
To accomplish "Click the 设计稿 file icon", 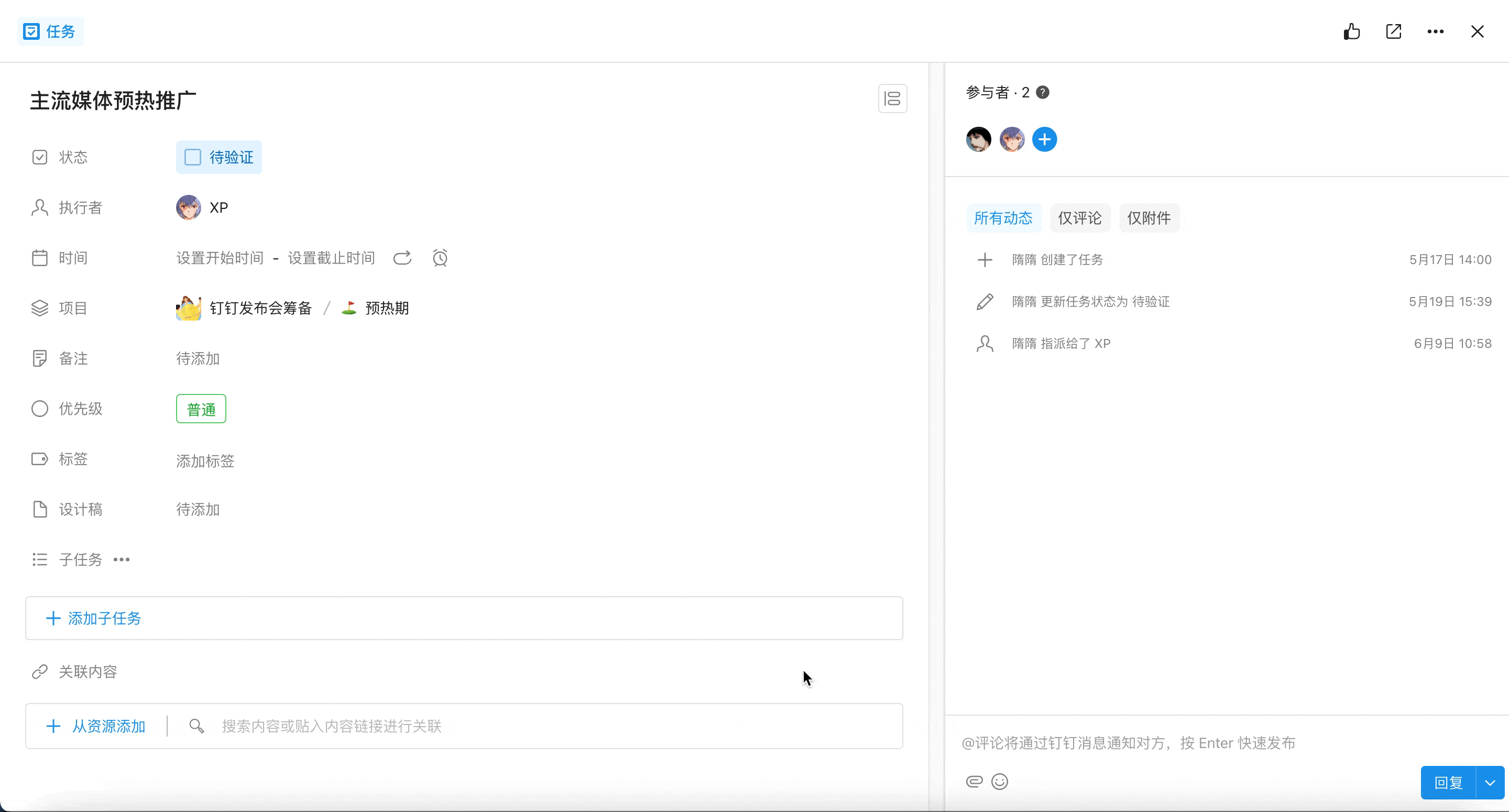I will point(40,510).
